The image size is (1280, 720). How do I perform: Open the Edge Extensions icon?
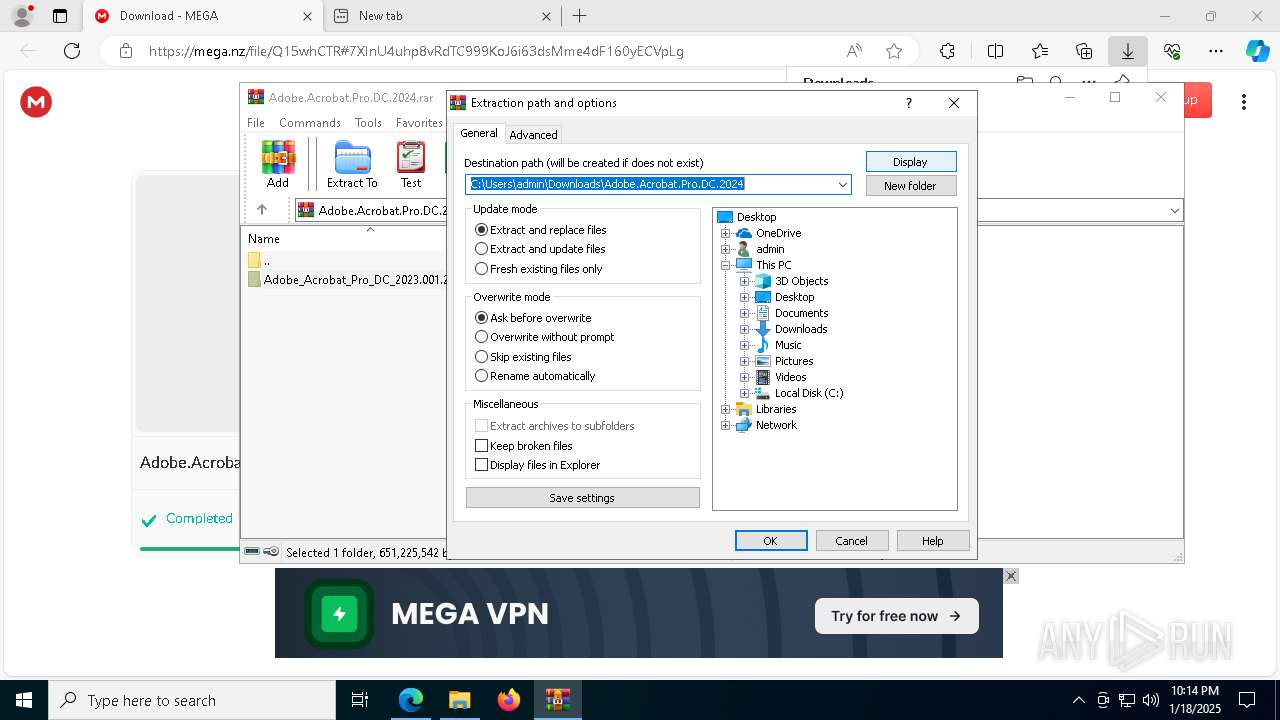(x=947, y=51)
